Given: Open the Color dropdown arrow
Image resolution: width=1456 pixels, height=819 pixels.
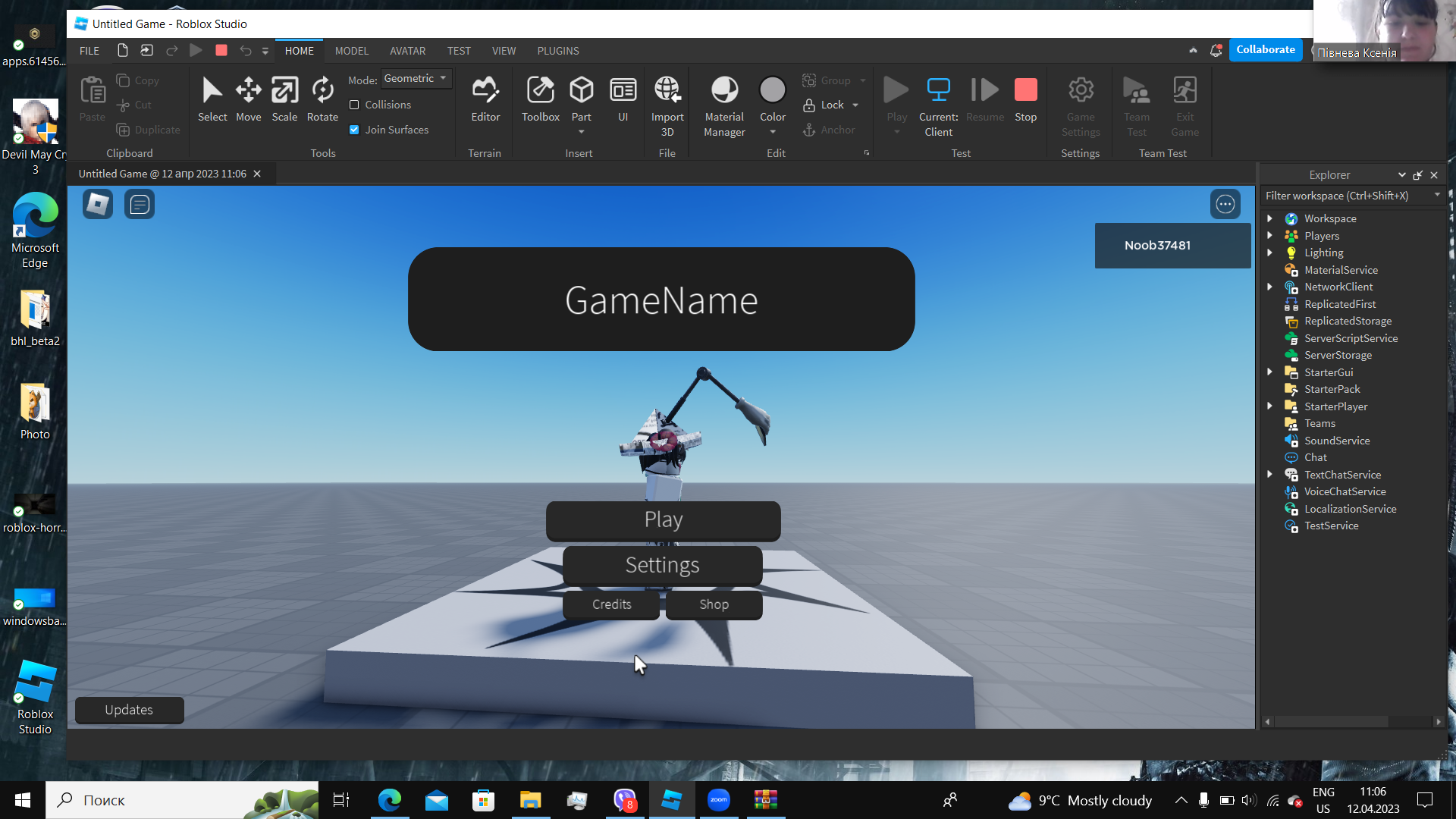Looking at the screenshot, I should pos(773,132).
